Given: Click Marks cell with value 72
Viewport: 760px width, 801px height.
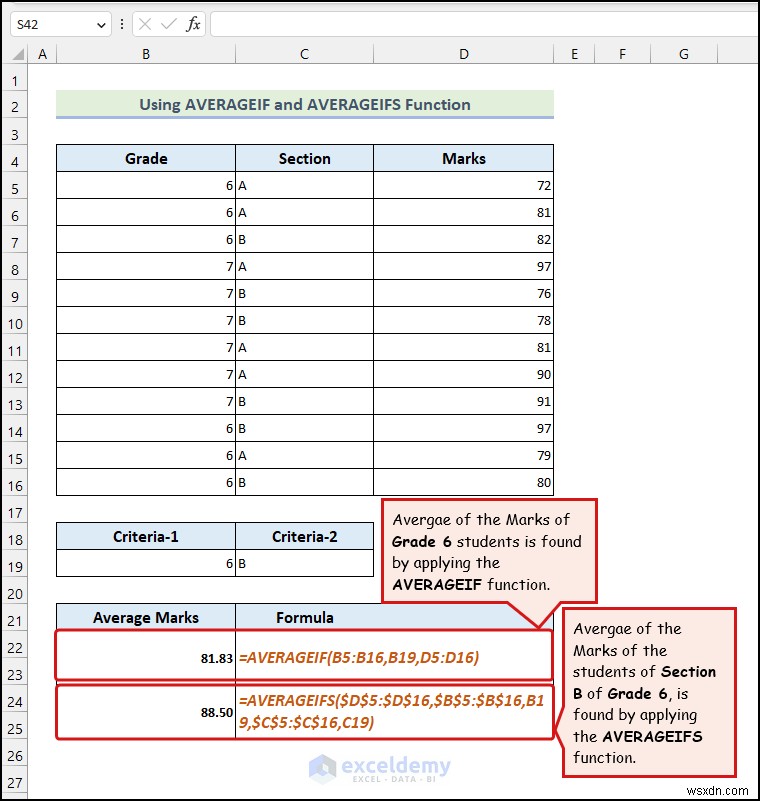Looking at the screenshot, I should point(463,185).
